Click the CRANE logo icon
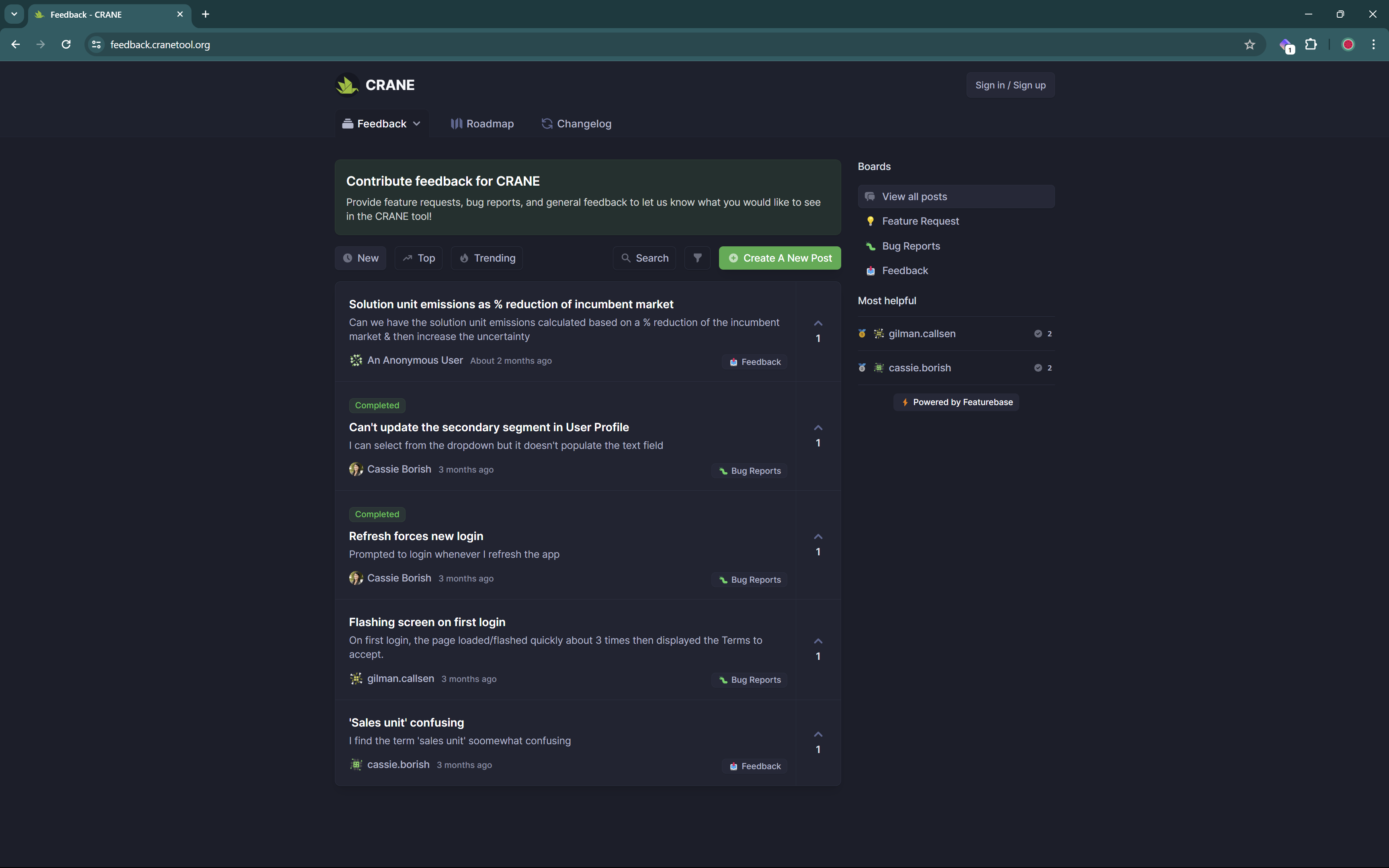1389x868 pixels. [347, 85]
